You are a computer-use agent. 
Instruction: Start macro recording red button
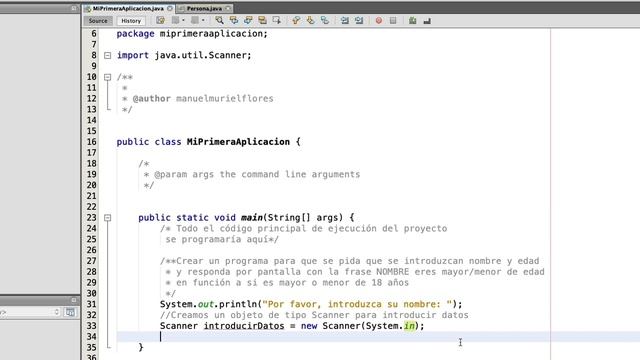pos(379,20)
